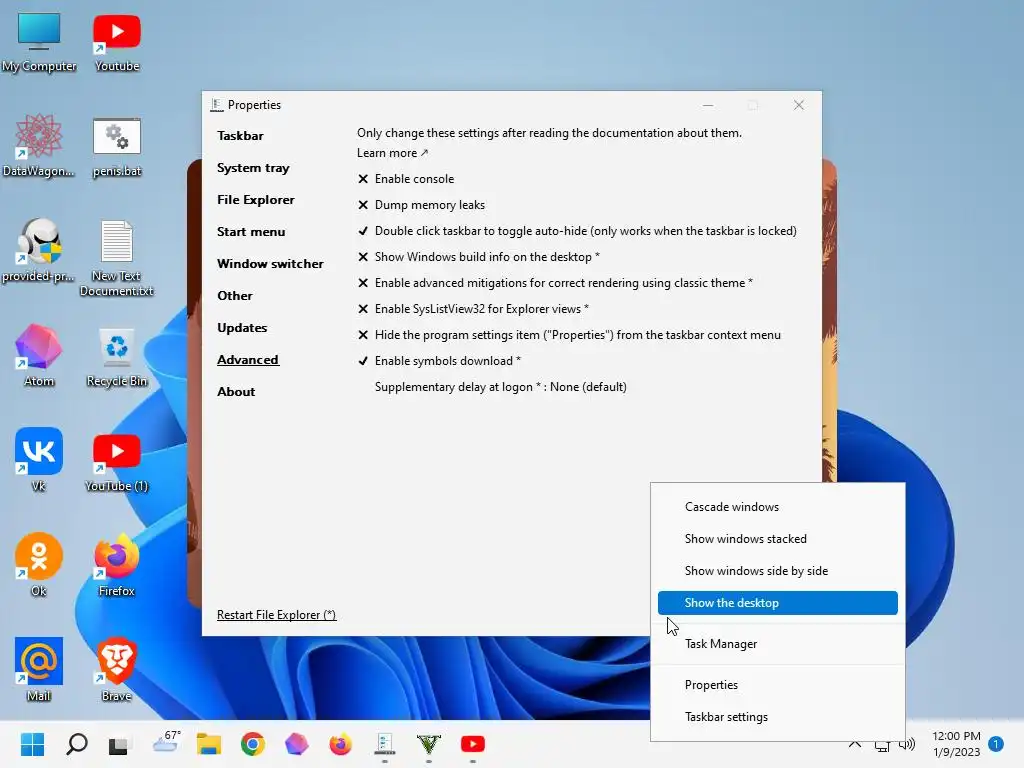This screenshot has width=1024, height=768.
Task: Launch Atom editor desktop shortcut
Action: [39, 355]
